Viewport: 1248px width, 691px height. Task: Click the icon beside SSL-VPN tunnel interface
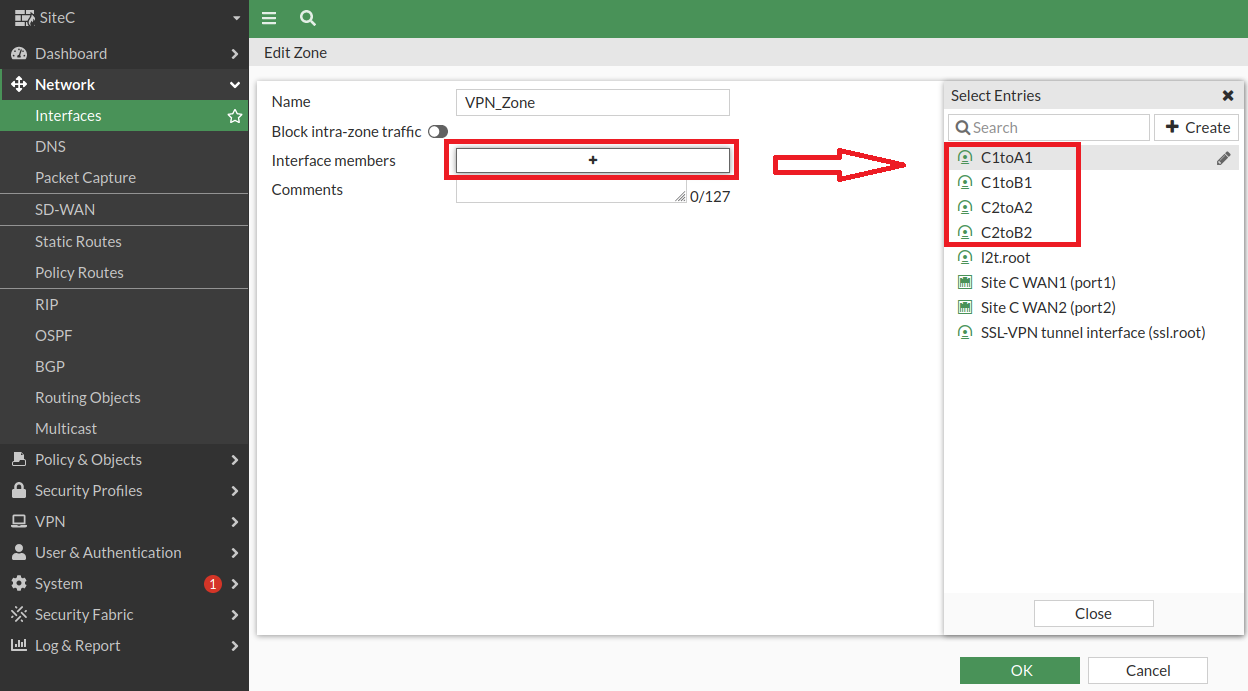click(x=965, y=333)
